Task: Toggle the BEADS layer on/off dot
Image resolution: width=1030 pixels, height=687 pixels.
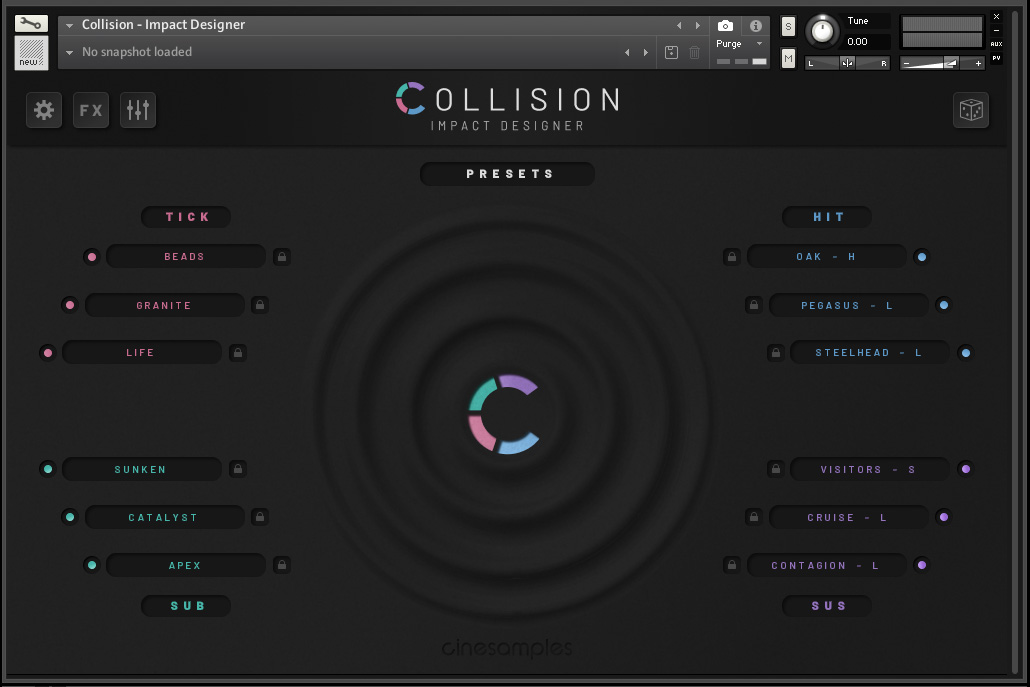Action: click(92, 257)
